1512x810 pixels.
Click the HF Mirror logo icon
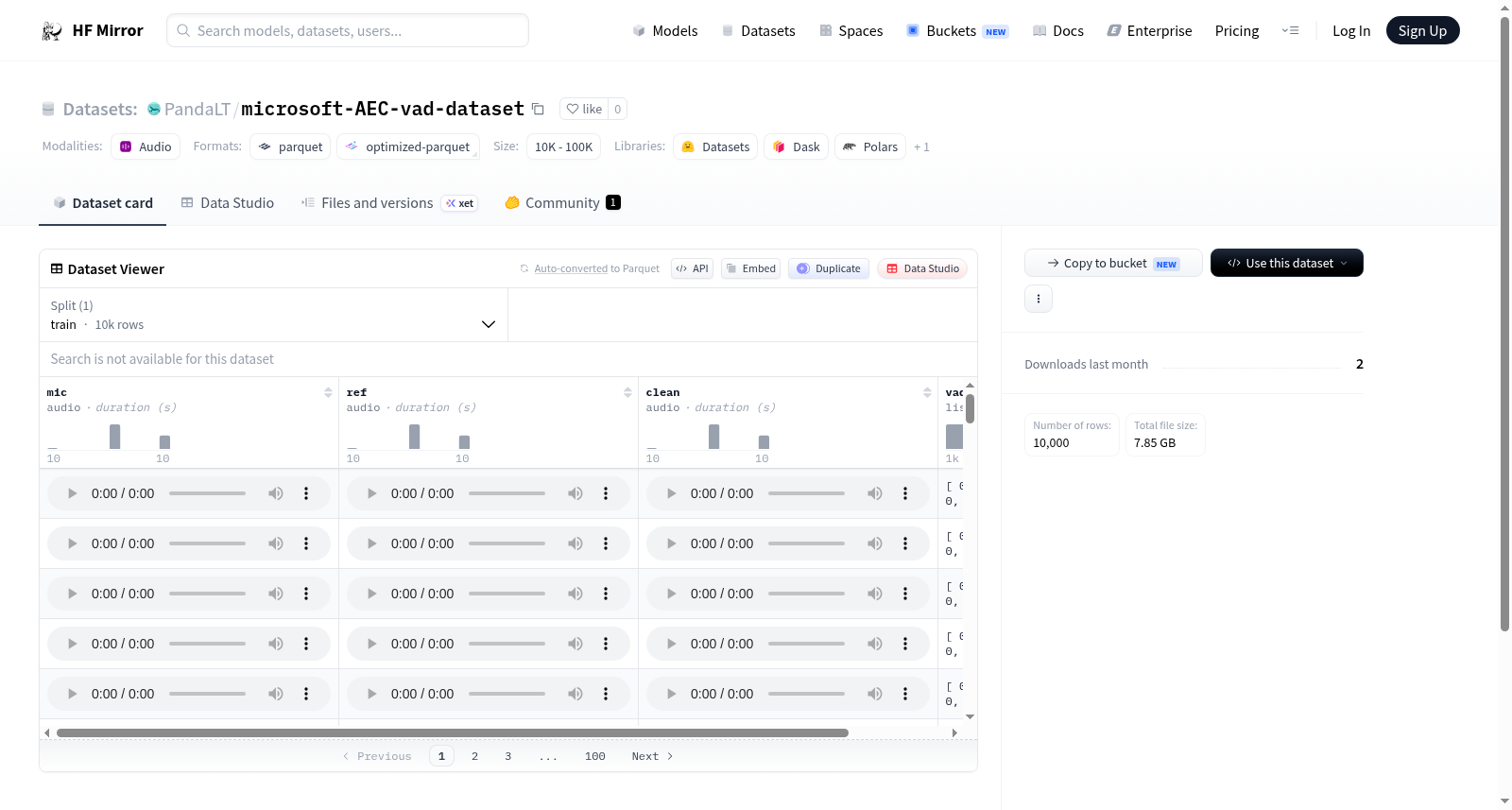pyautogui.click(x=52, y=31)
